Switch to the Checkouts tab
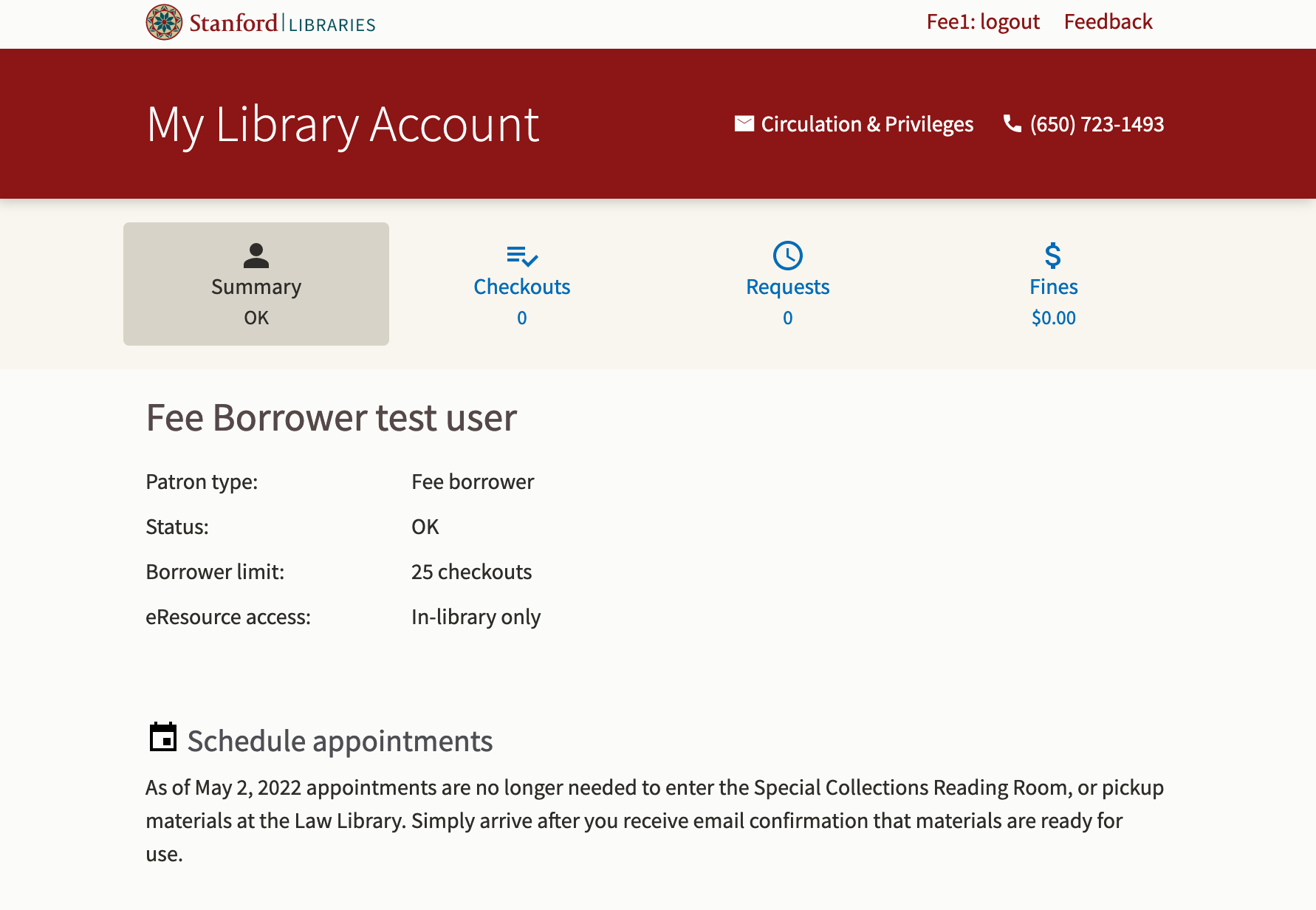 pyautogui.click(x=521, y=287)
